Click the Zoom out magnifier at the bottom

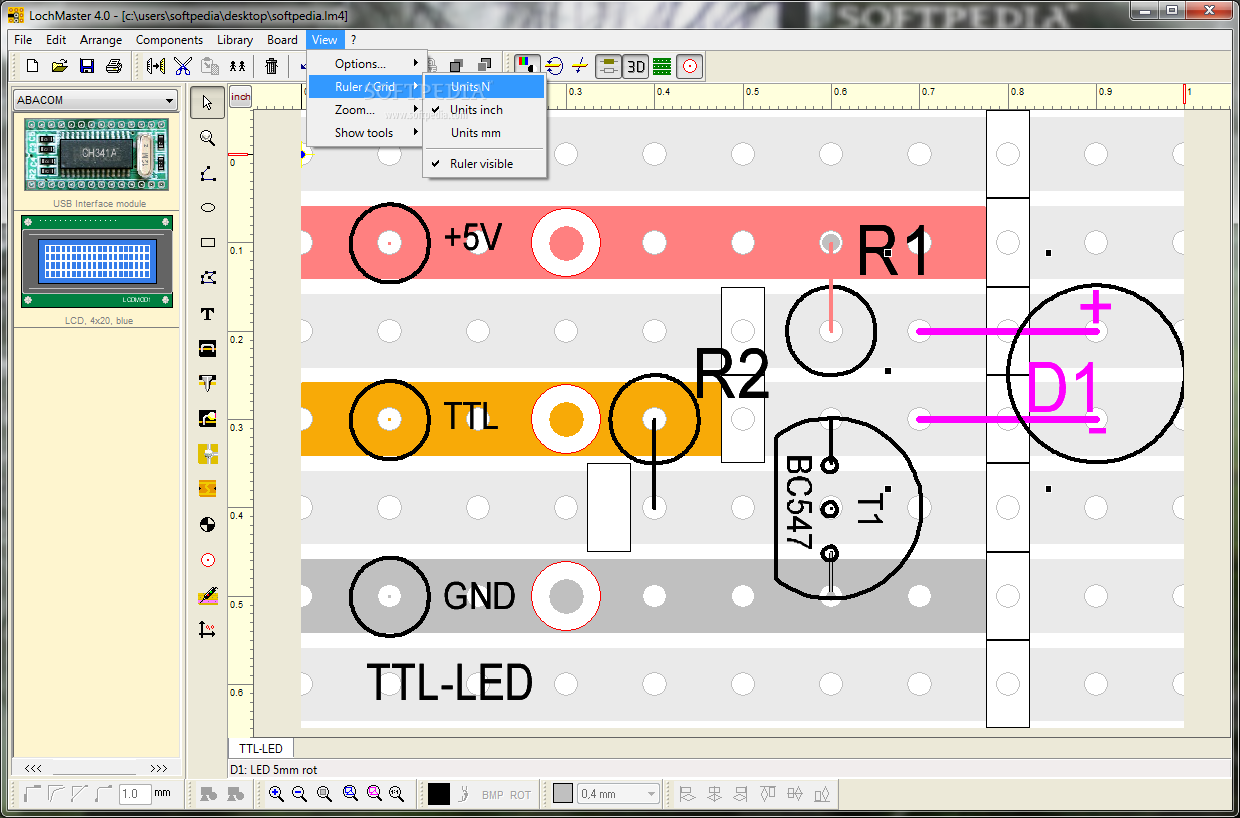click(299, 794)
